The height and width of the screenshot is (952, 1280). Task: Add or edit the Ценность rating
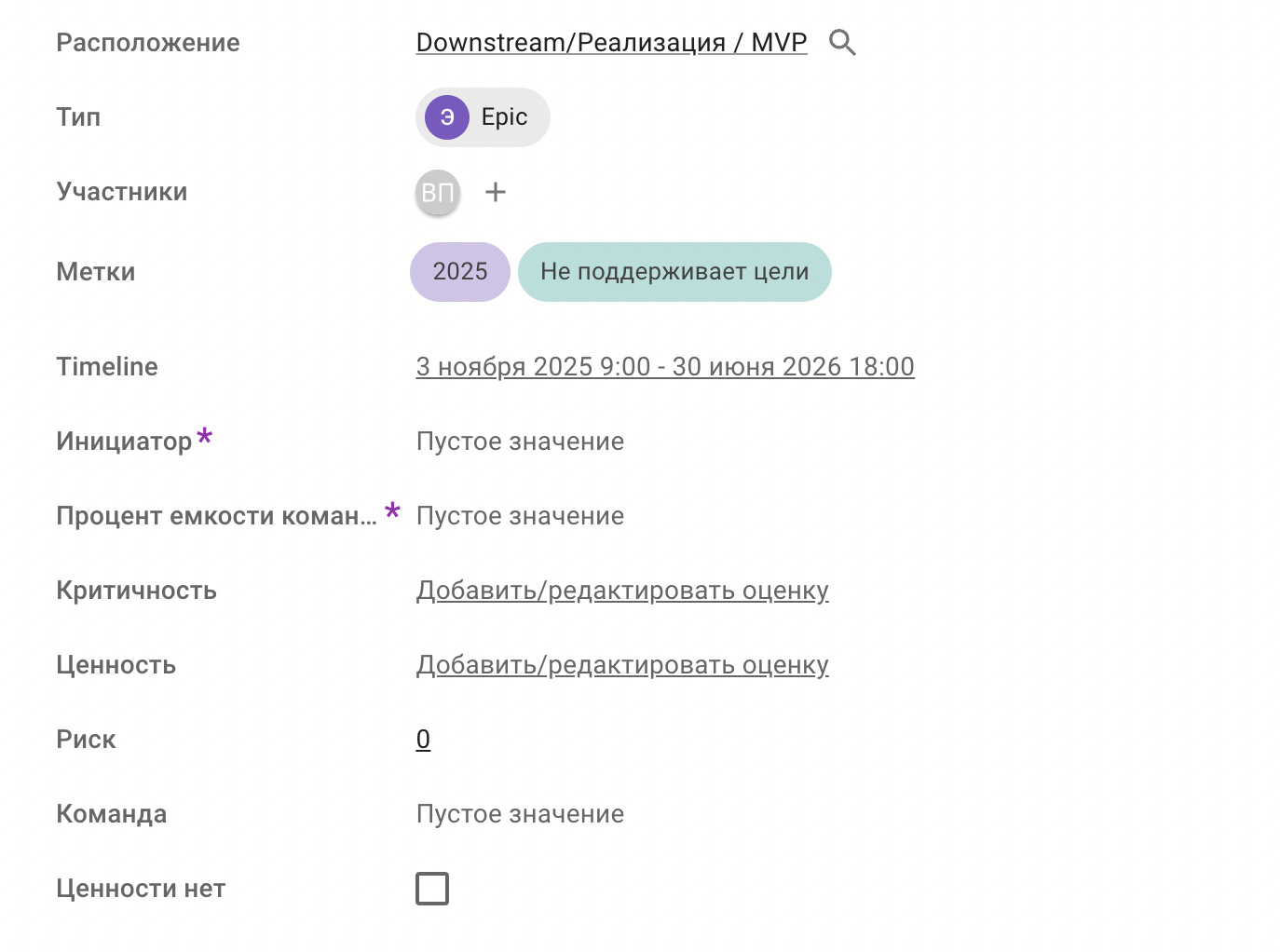pos(622,665)
